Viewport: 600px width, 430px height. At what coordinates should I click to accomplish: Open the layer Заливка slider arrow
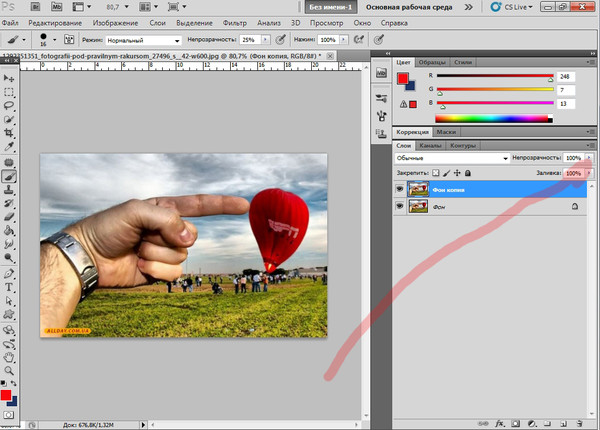click(589, 173)
